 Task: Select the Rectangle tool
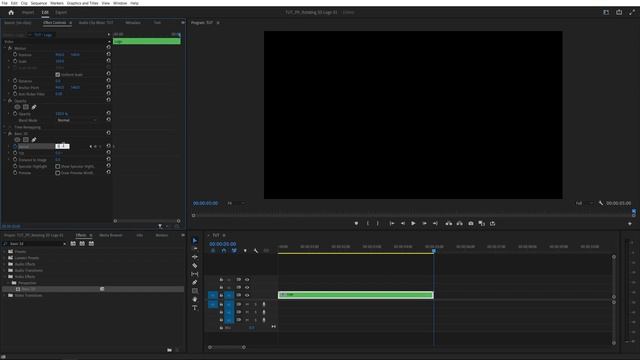[195, 291]
